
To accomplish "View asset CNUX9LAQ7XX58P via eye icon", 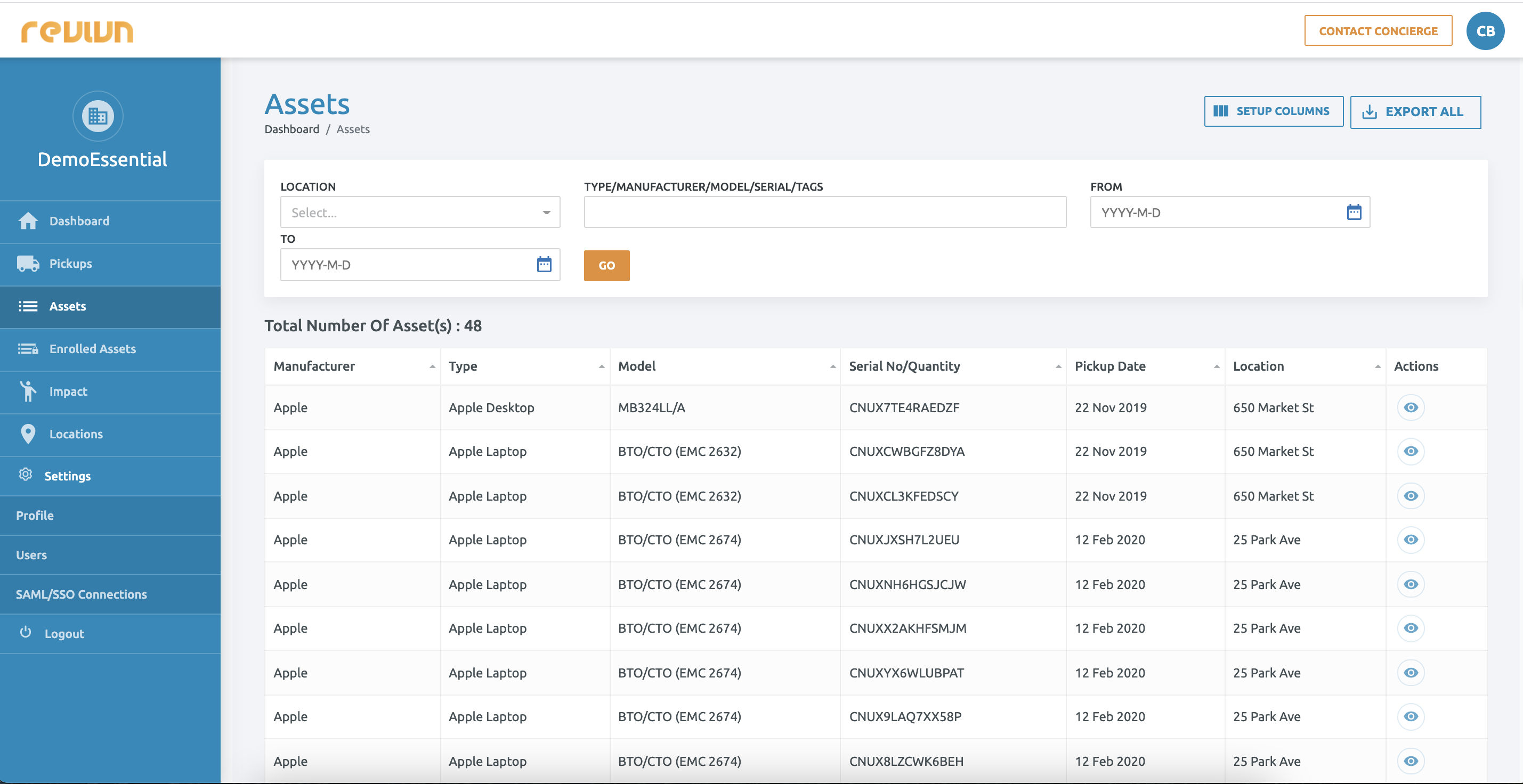I will (1410, 717).
